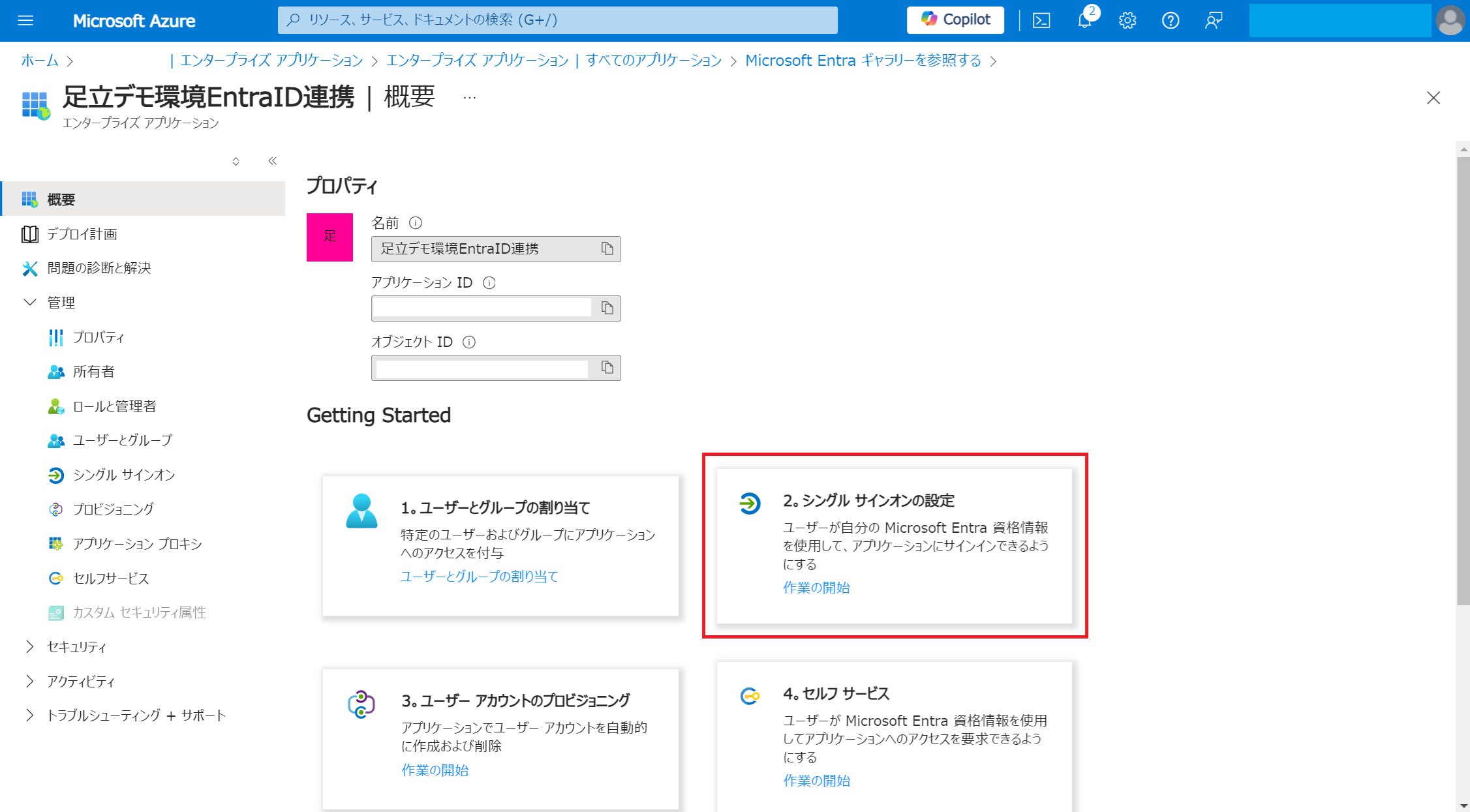
Task: Open portal settings gear icon
Action: coord(1127,20)
